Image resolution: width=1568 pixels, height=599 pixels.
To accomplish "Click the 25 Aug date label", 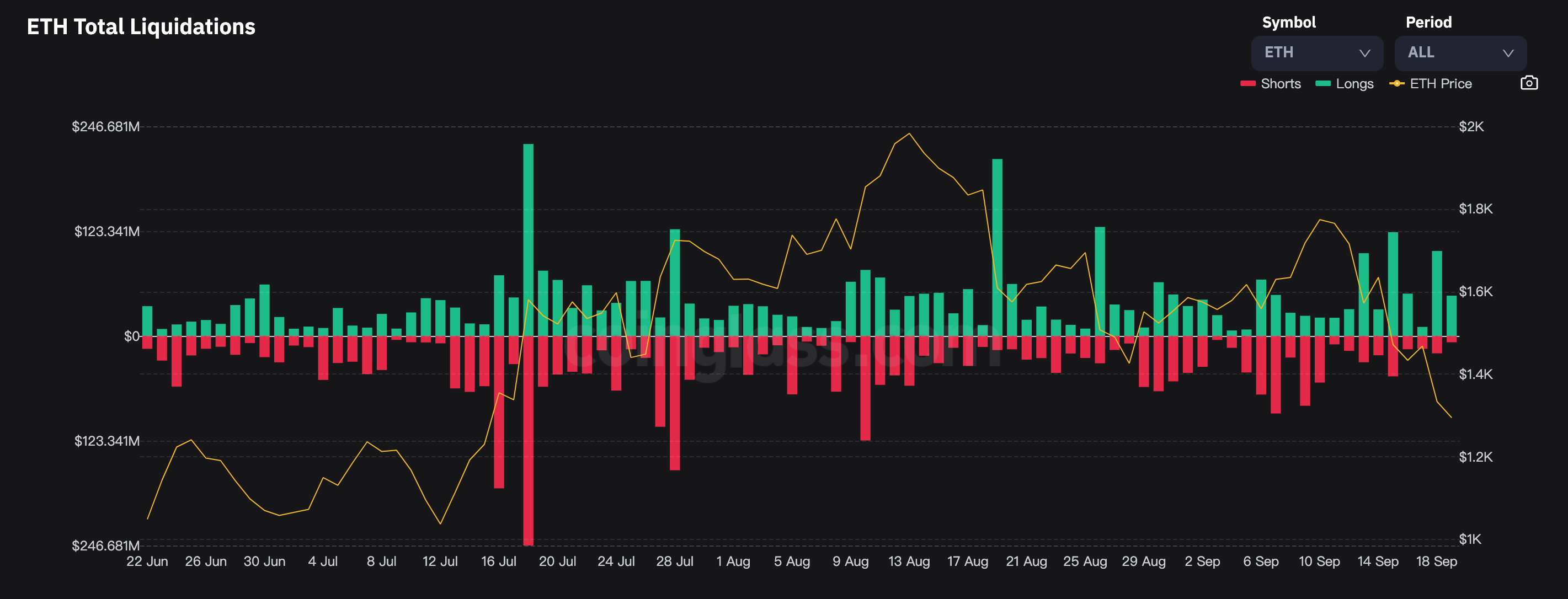I will (1085, 561).
